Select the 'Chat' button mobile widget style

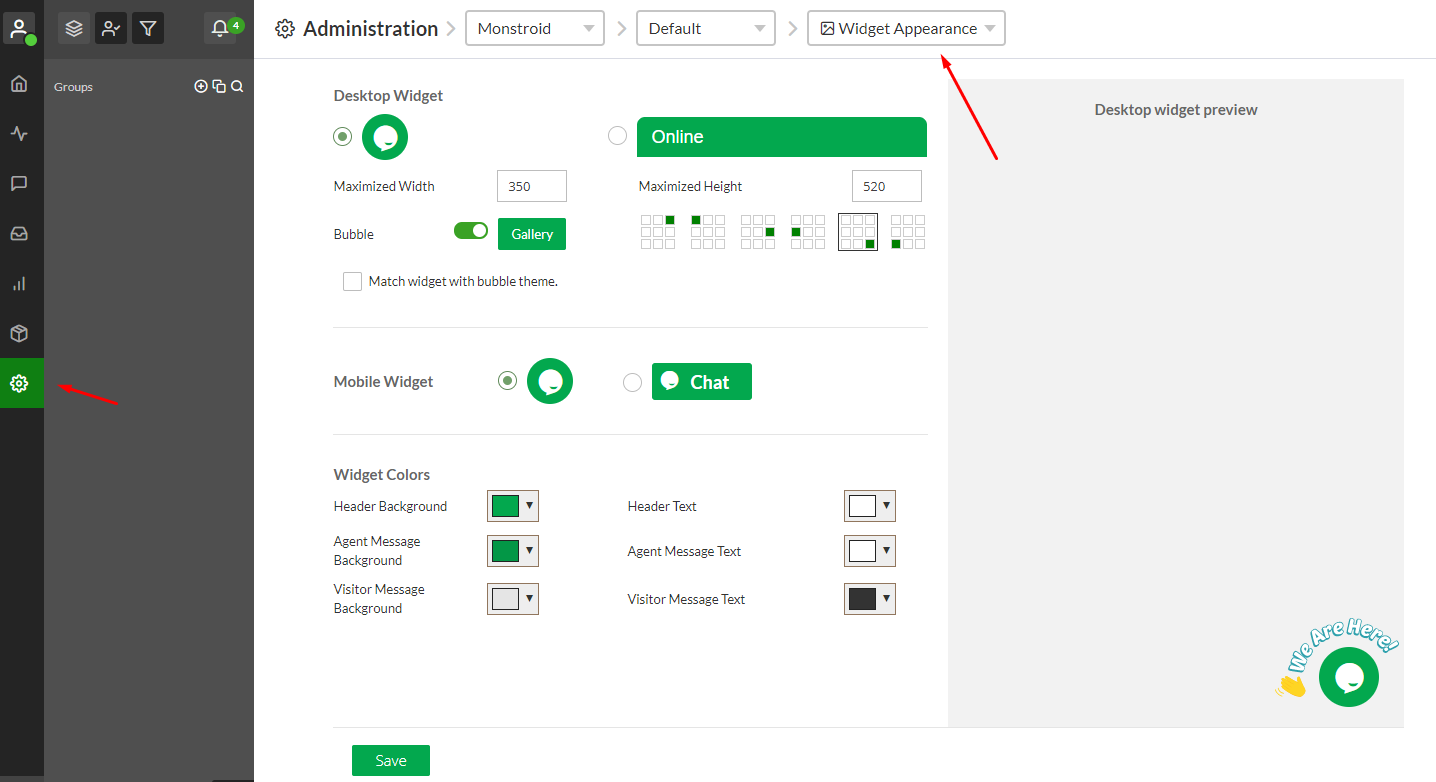point(632,382)
